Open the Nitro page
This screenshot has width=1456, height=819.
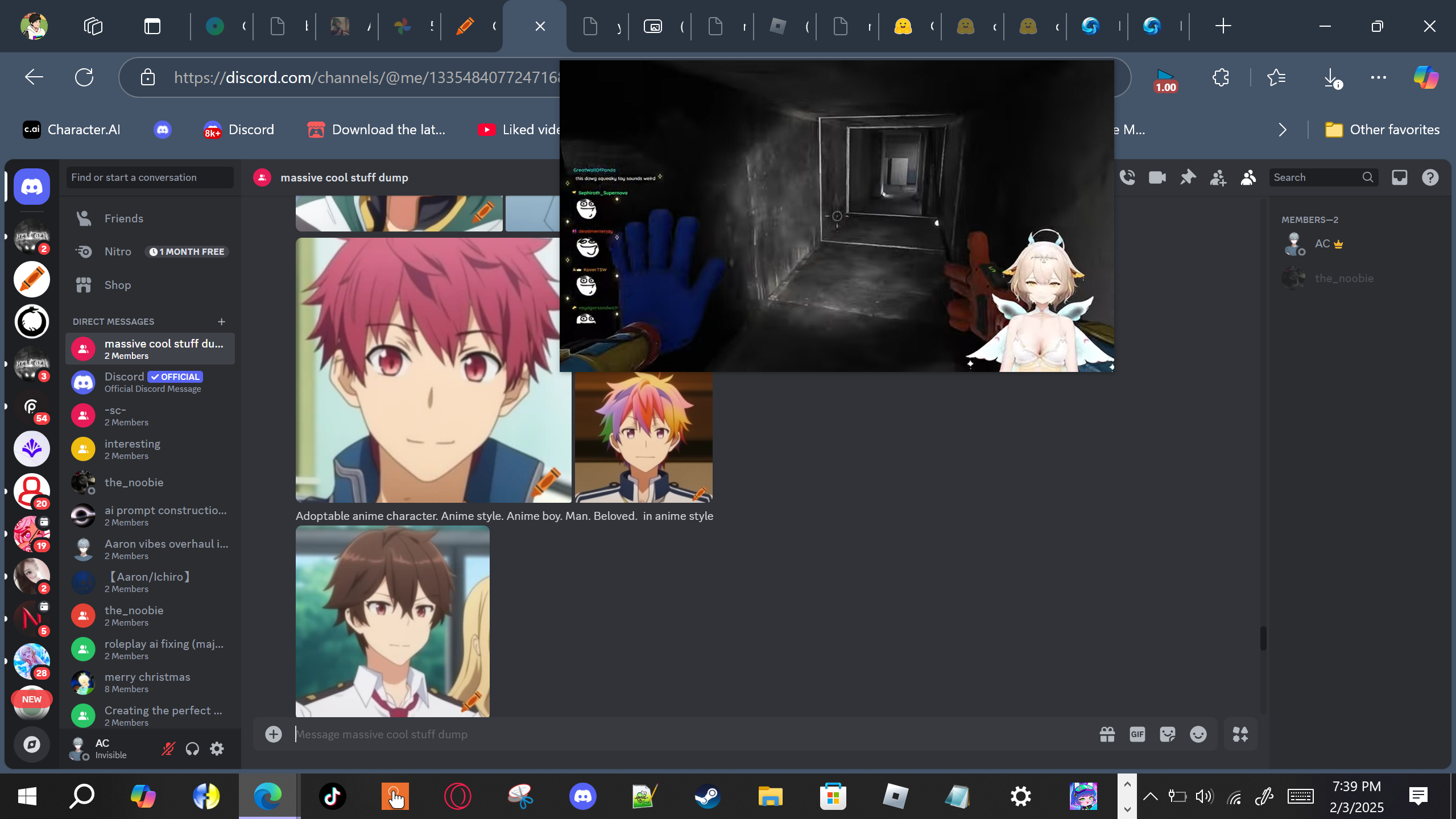[150, 251]
